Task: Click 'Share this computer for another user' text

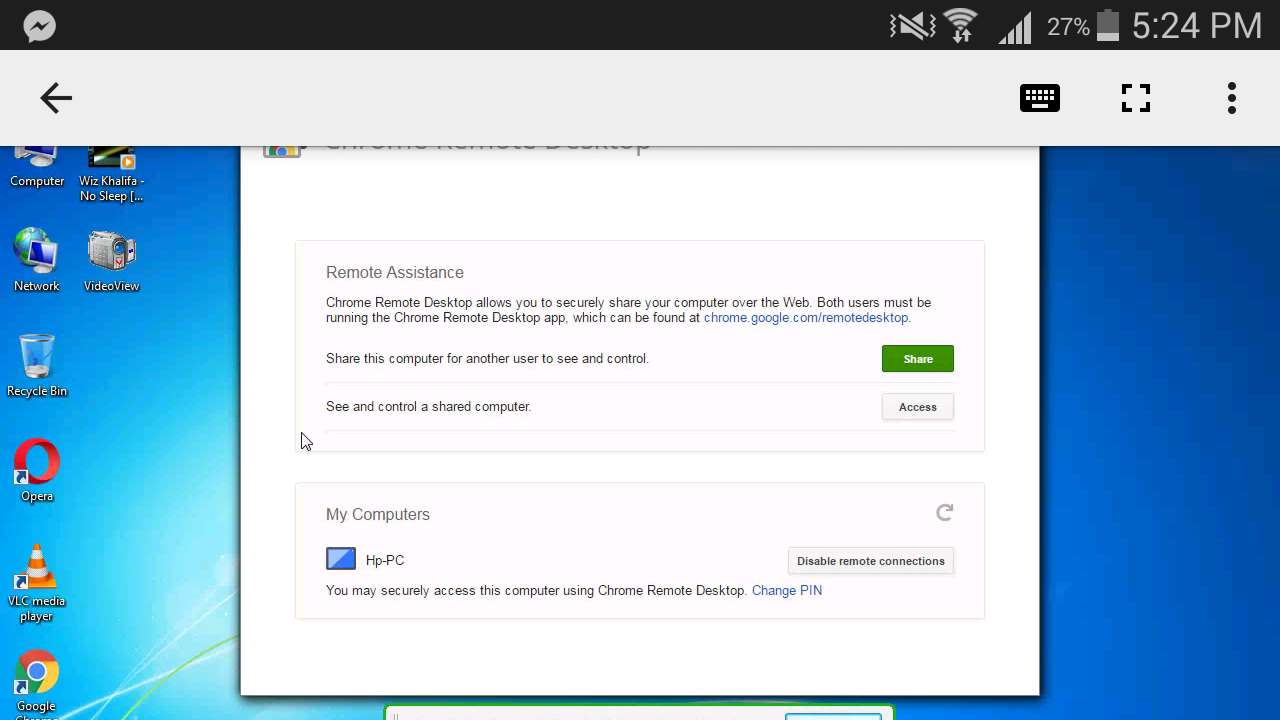Action: point(487,358)
